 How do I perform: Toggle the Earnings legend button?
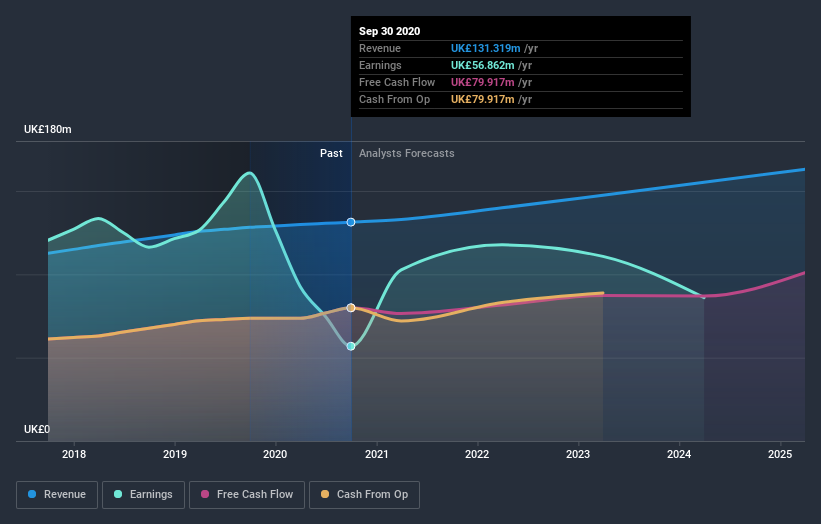click(143, 495)
